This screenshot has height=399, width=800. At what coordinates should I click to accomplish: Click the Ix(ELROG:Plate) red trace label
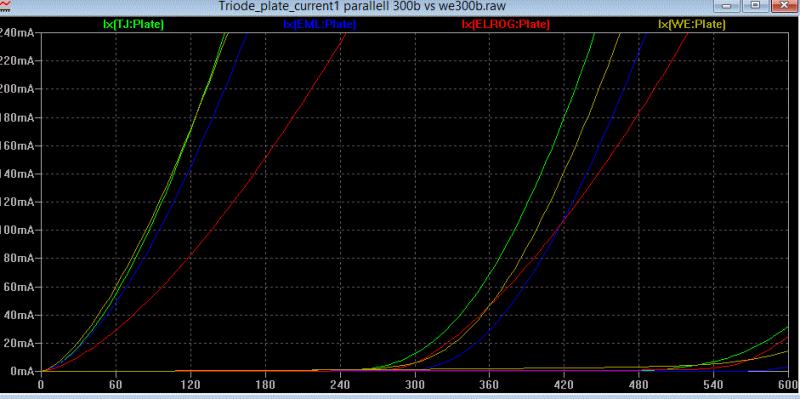point(505,24)
